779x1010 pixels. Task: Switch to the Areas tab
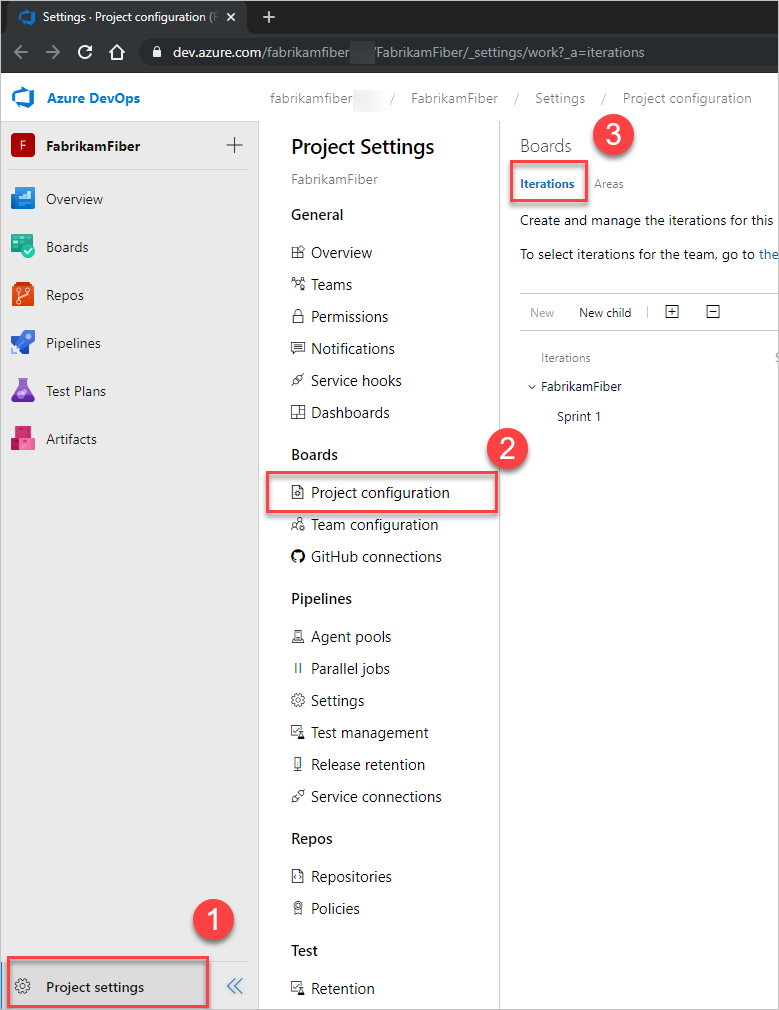(x=608, y=184)
